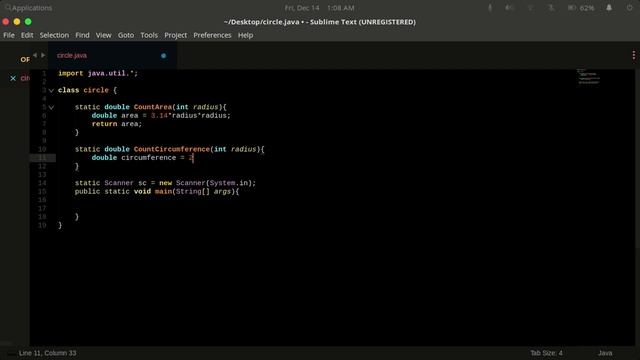
Task: Open the Edit menu
Action: coord(27,35)
